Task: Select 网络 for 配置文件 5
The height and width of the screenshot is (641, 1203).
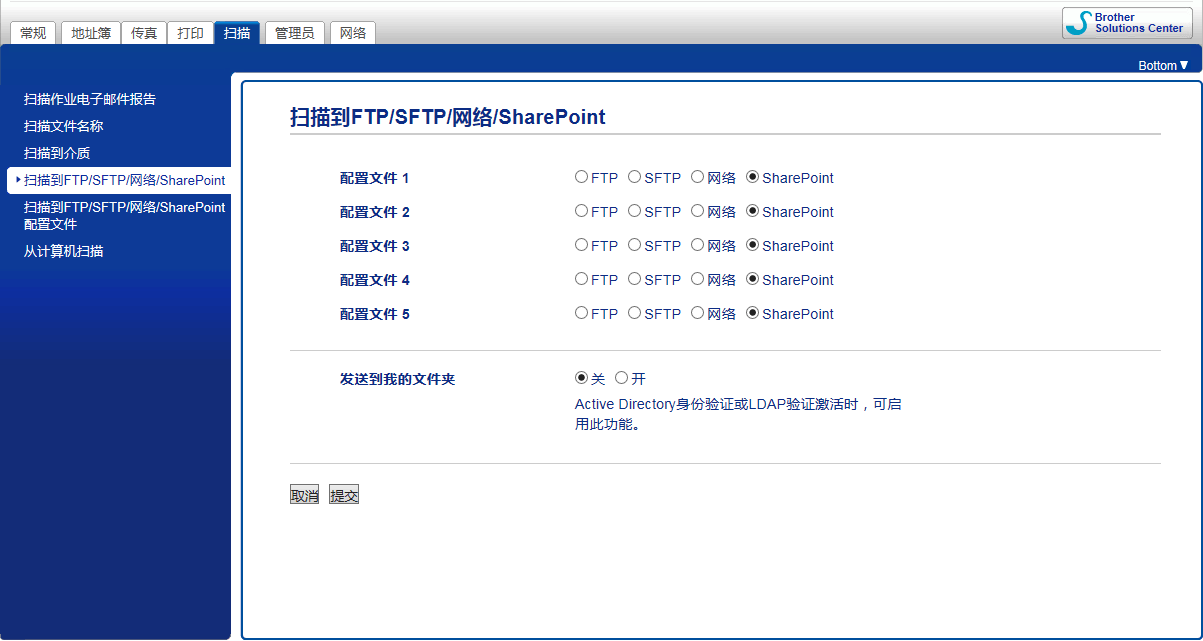Action: pos(697,314)
